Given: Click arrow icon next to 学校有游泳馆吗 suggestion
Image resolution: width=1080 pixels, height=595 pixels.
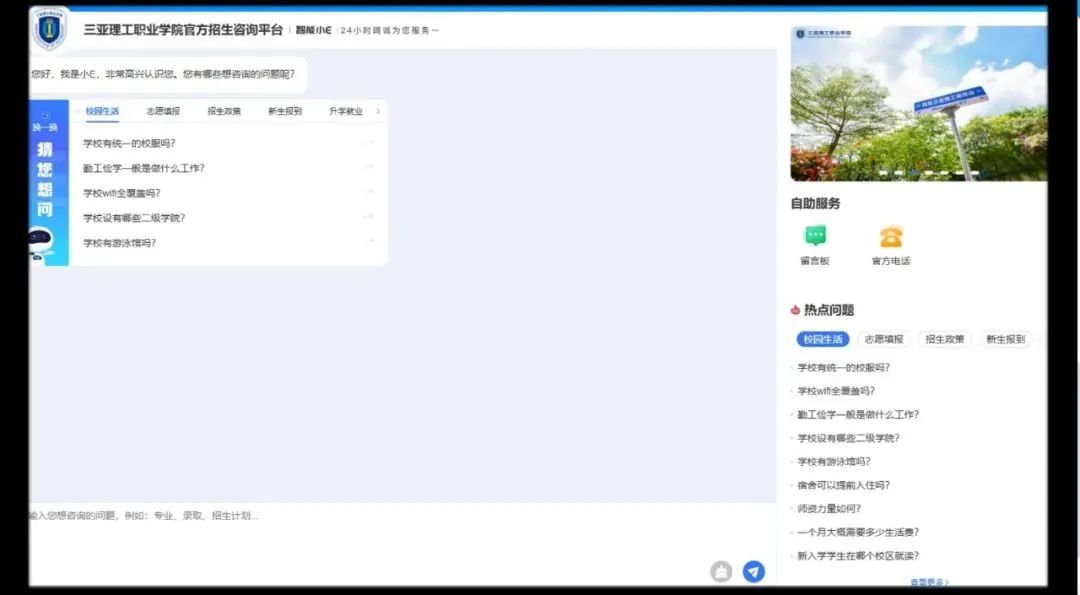Looking at the screenshot, I should pyautogui.click(x=369, y=242).
